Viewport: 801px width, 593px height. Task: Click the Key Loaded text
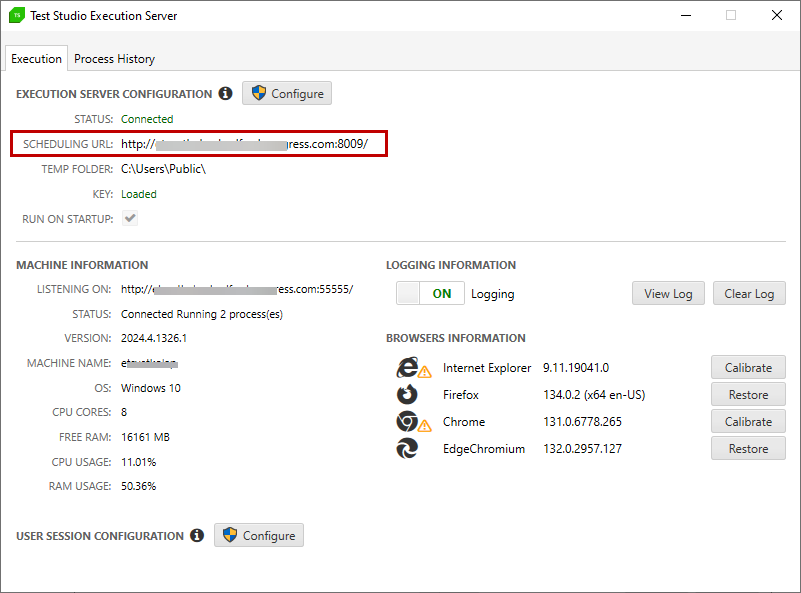[139, 194]
